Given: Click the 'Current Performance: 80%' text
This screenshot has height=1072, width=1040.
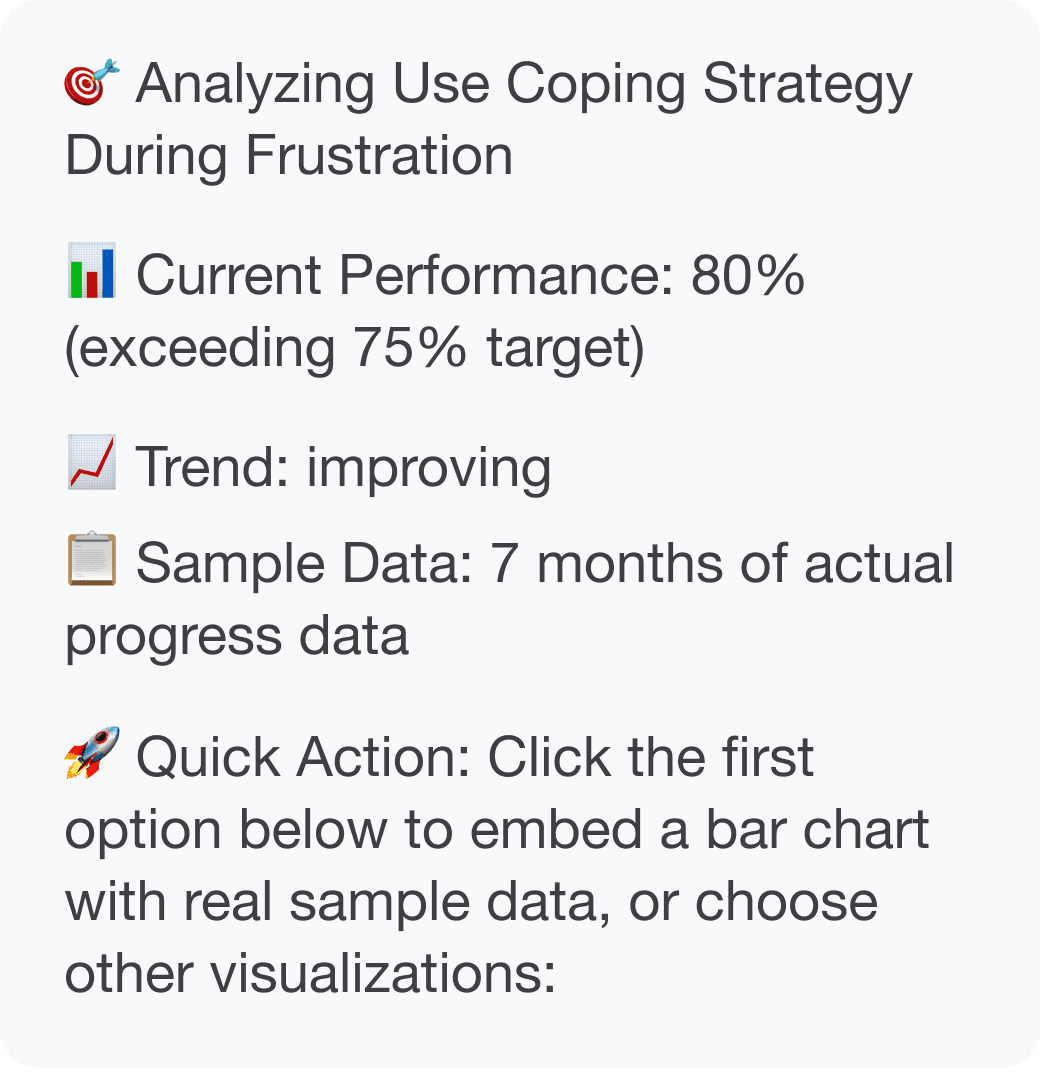Looking at the screenshot, I should [x=470, y=275].
